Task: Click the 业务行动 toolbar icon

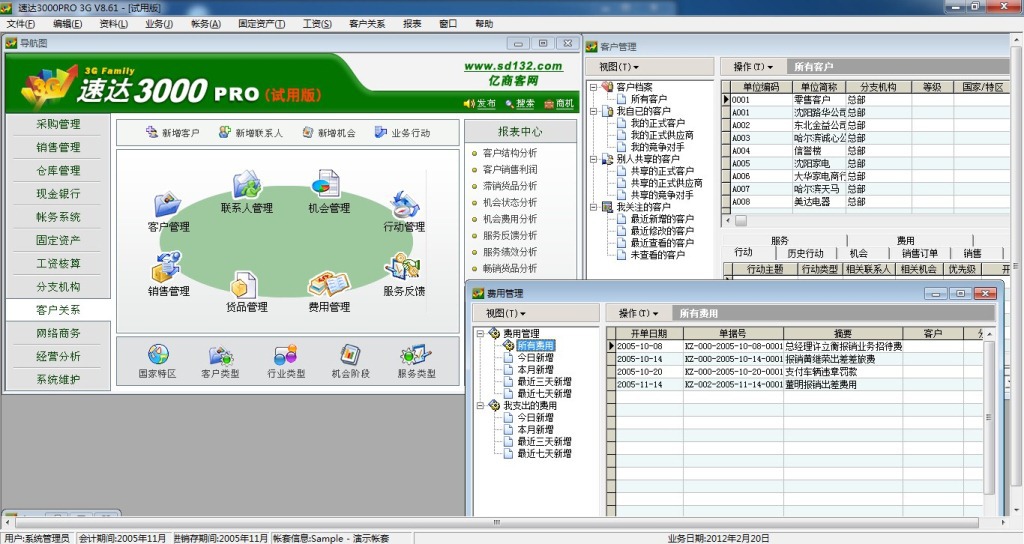Action: (381, 132)
